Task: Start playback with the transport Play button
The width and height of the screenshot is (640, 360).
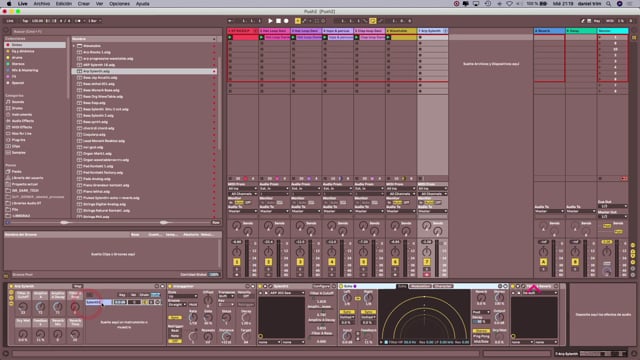Action: click(x=270, y=21)
